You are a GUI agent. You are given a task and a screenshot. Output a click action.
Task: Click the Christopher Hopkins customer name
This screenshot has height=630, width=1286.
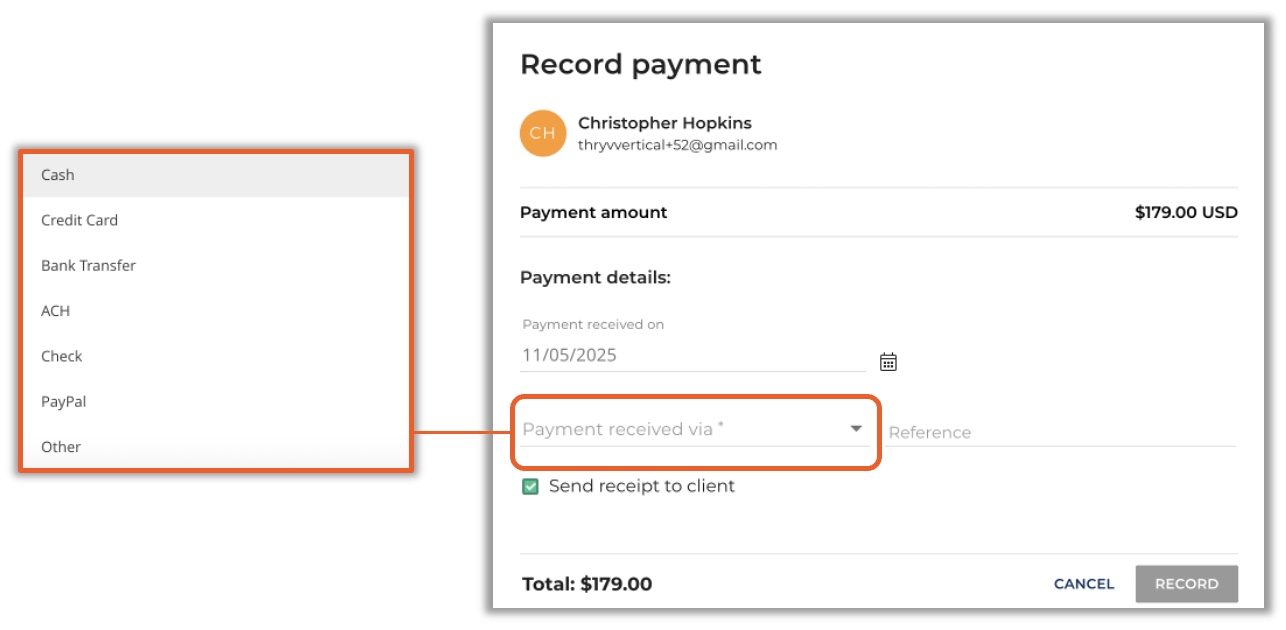(664, 123)
